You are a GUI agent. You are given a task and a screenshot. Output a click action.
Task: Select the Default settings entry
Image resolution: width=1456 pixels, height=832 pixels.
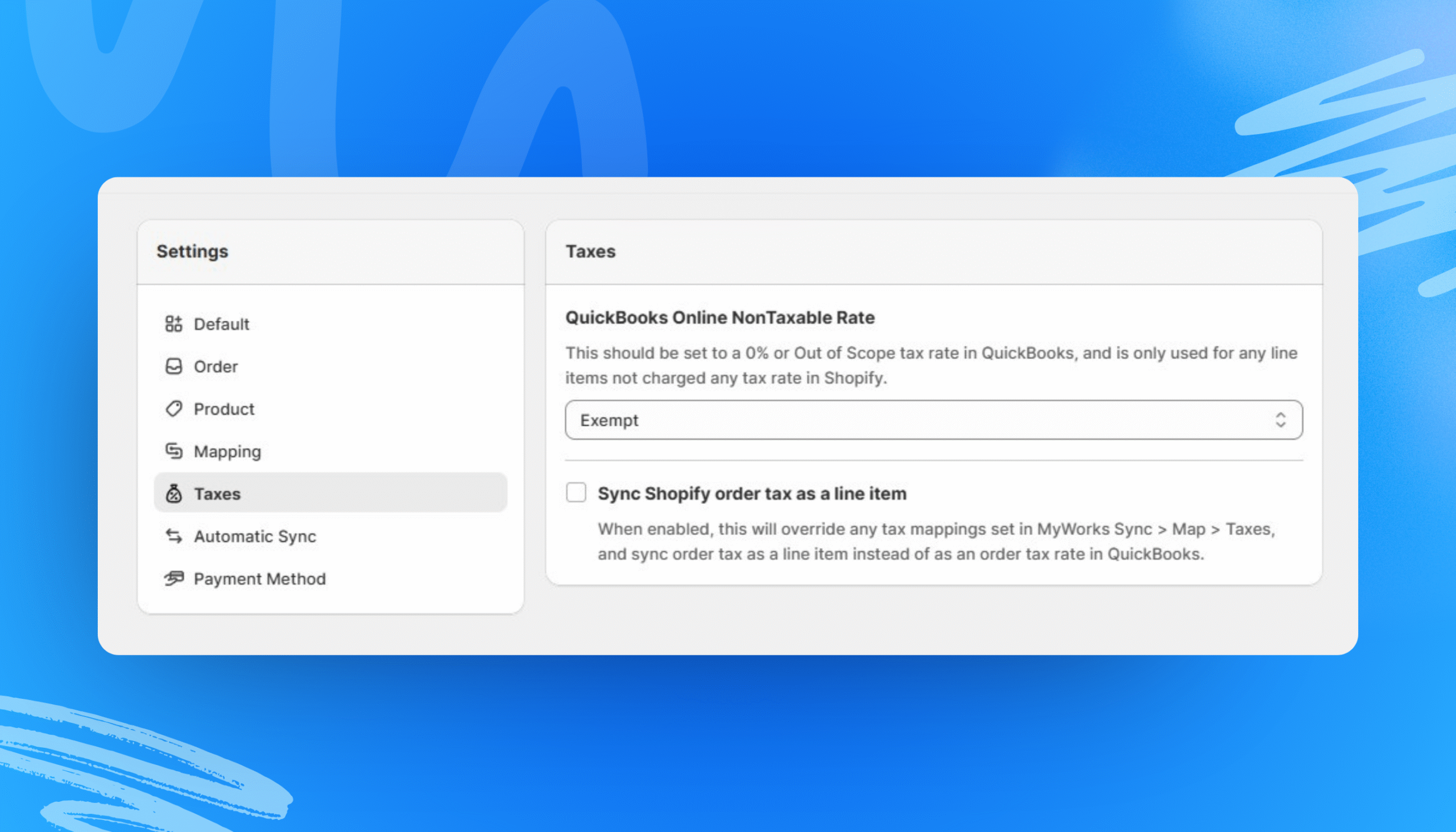[x=222, y=324]
